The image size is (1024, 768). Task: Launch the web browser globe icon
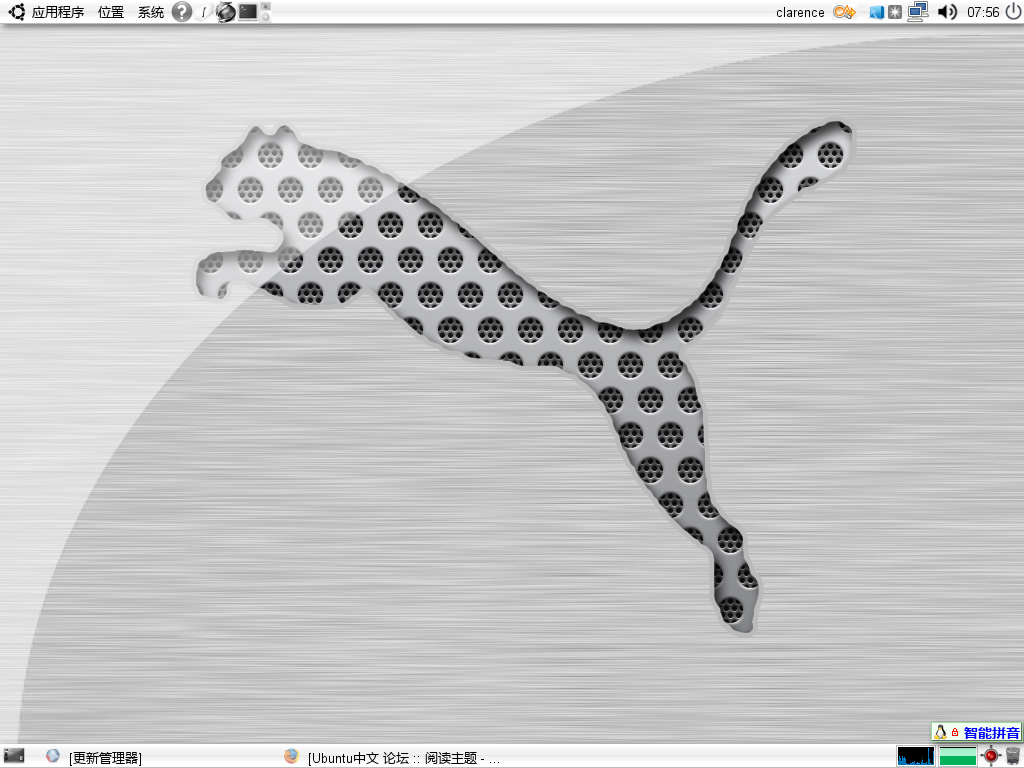pos(225,12)
